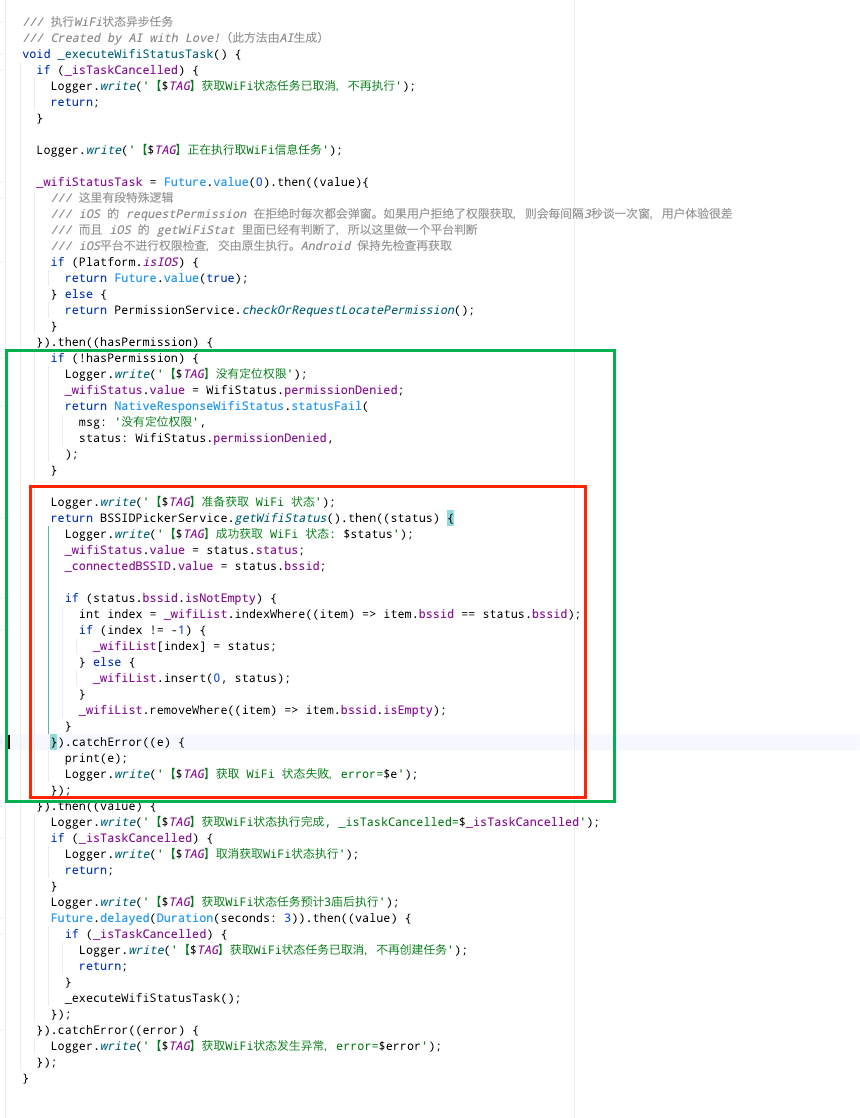The width and height of the screenshot is (860, 1118).
Task: Click the highlighted opening brace after then((status)
Action: point(450,518)
